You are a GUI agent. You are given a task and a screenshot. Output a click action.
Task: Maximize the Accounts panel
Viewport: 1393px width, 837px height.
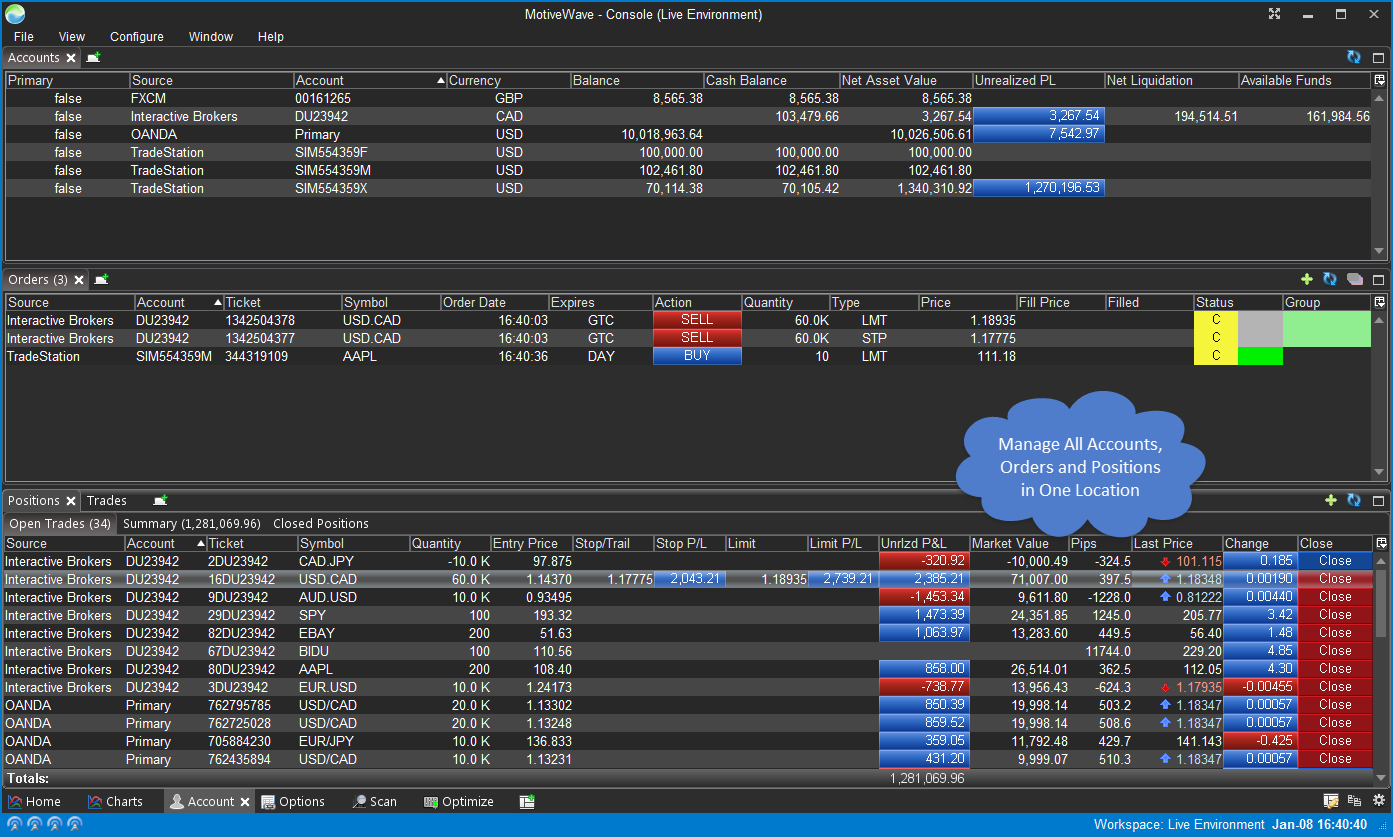(1378, 58)
